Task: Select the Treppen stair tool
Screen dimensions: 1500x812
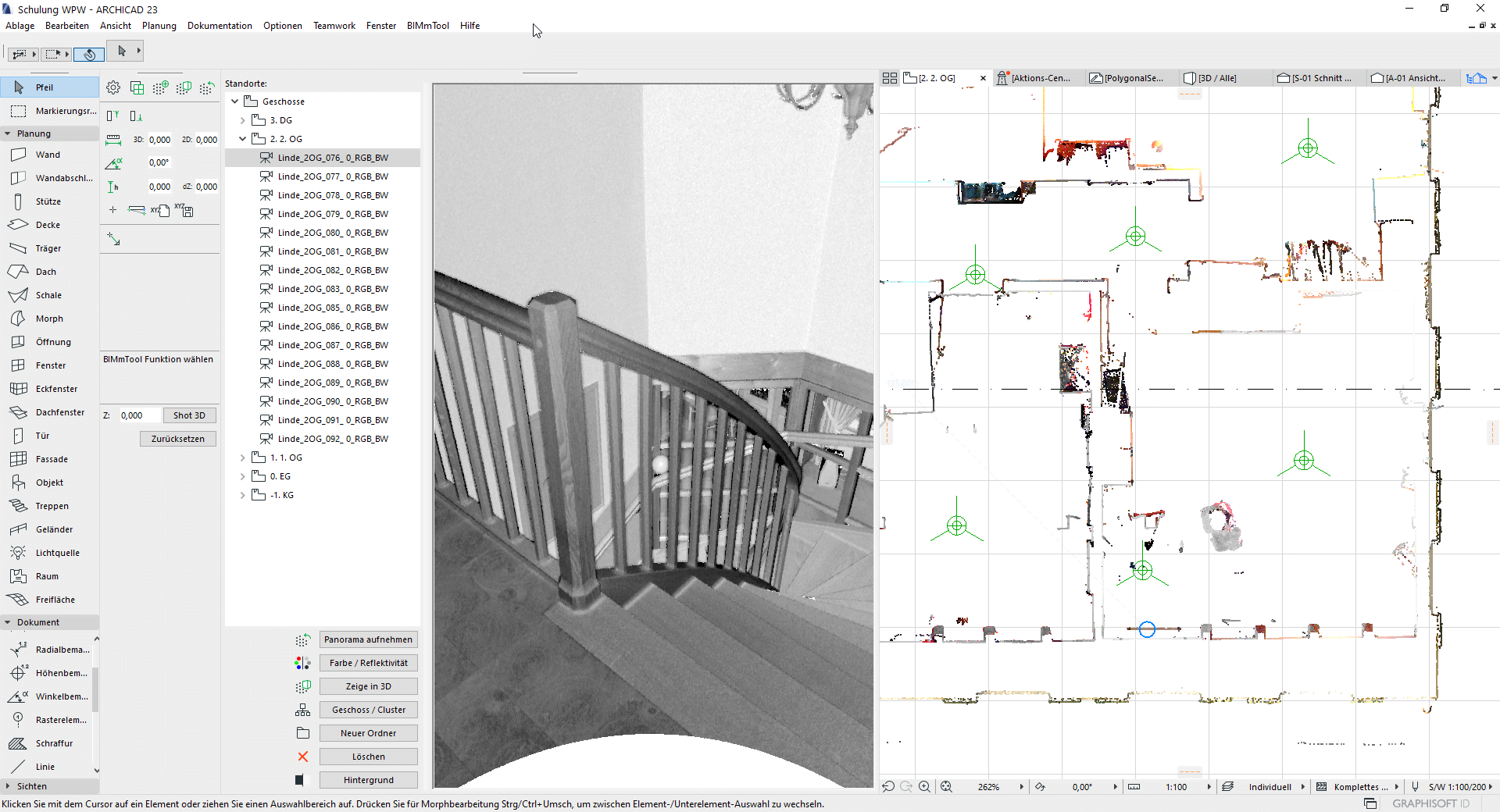Action: point(48,506)
